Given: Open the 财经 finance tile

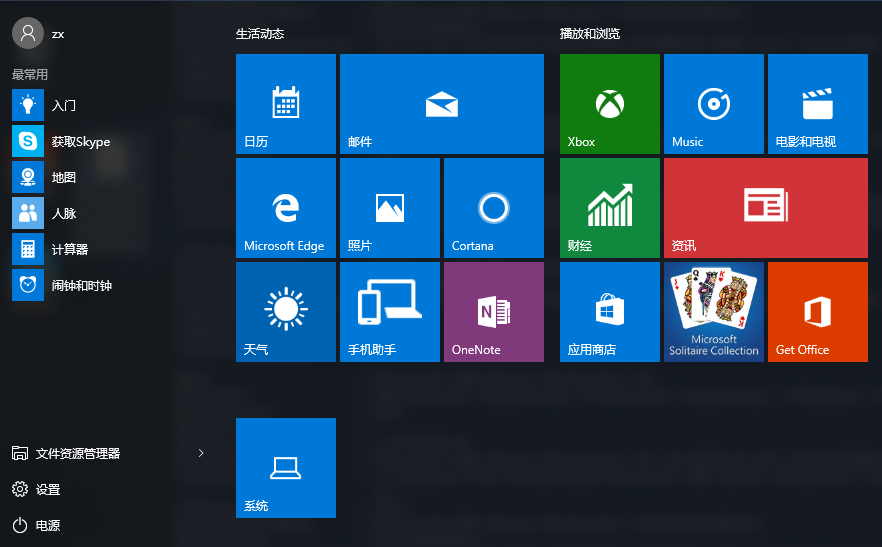Looking at the screenshot, I should click(610, 208).
